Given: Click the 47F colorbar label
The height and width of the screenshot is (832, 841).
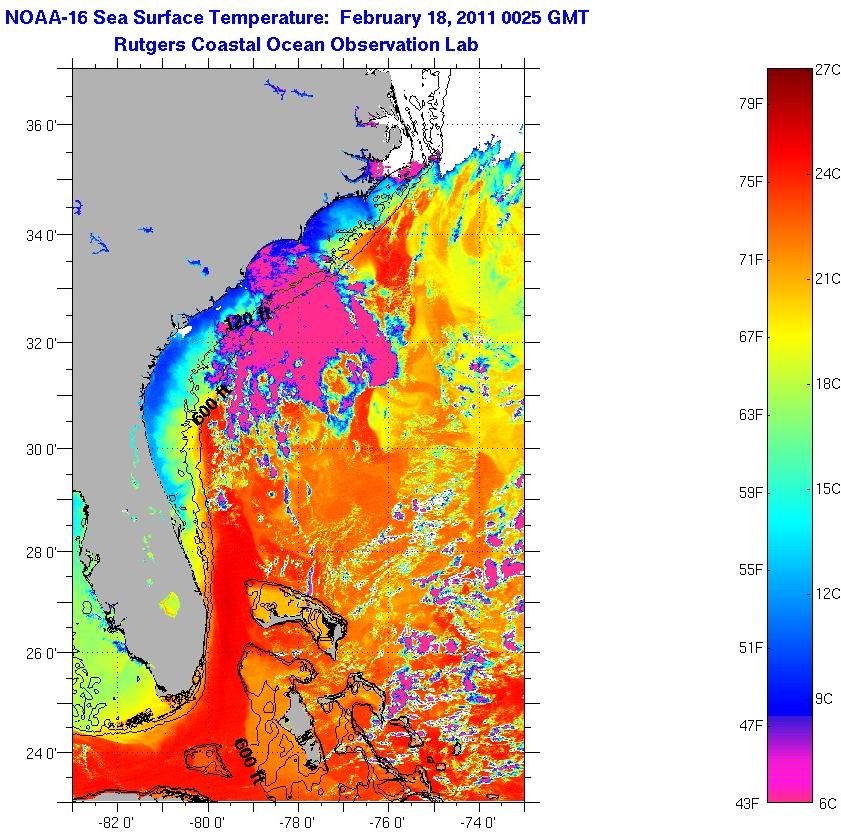Looking at the screenshot, I should click(x=750, y=726).
